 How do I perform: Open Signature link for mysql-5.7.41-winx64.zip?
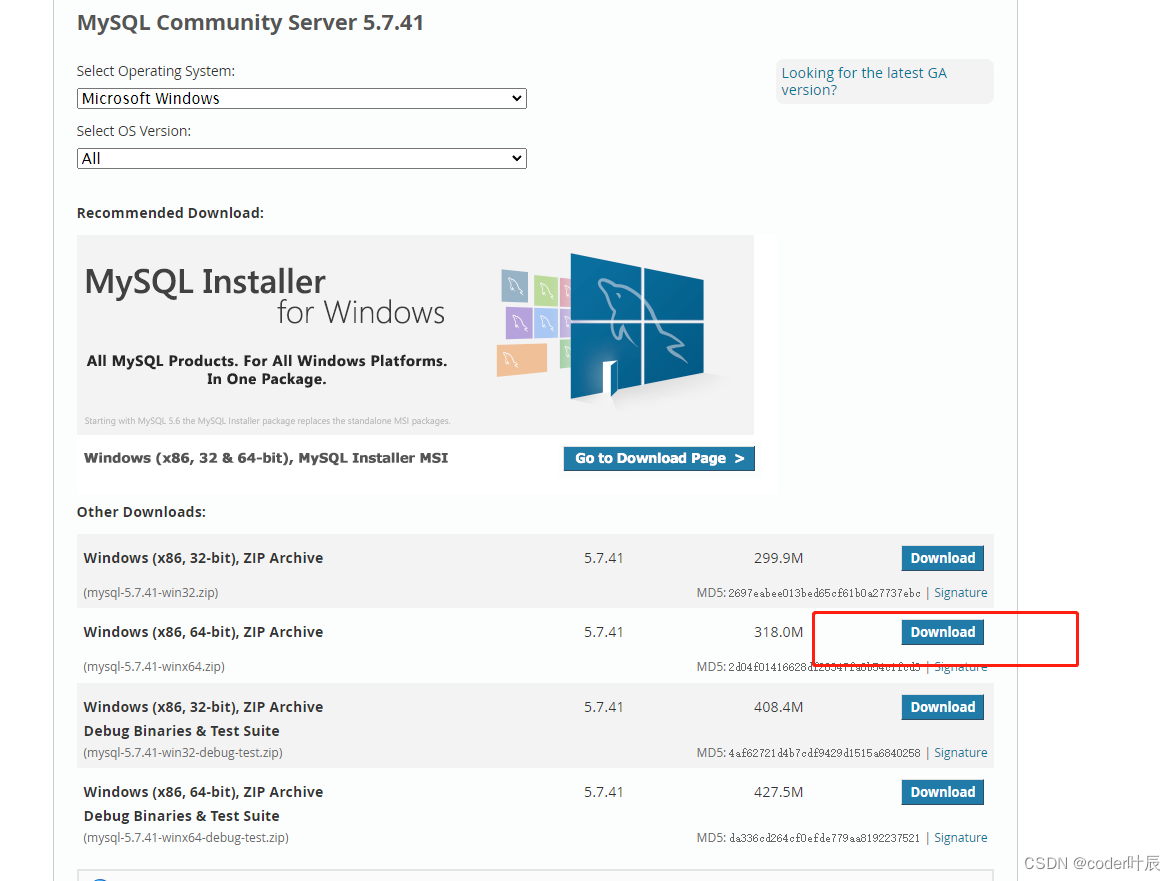coord(961,667)
